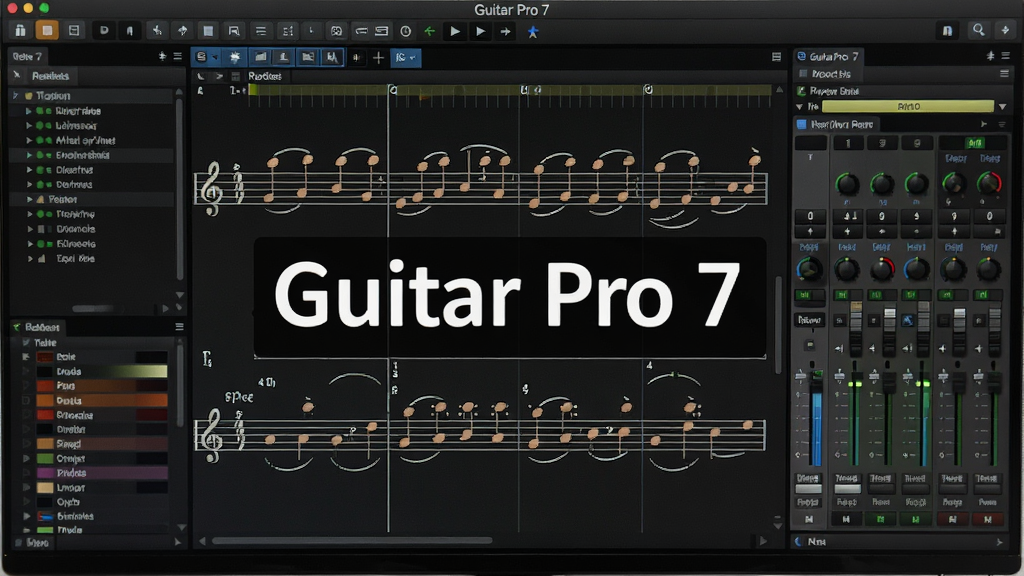The width and height of the screenshot is (1024, 576).
Task: Click the green arrow icon in top toolbar
Action: [429, 31]
